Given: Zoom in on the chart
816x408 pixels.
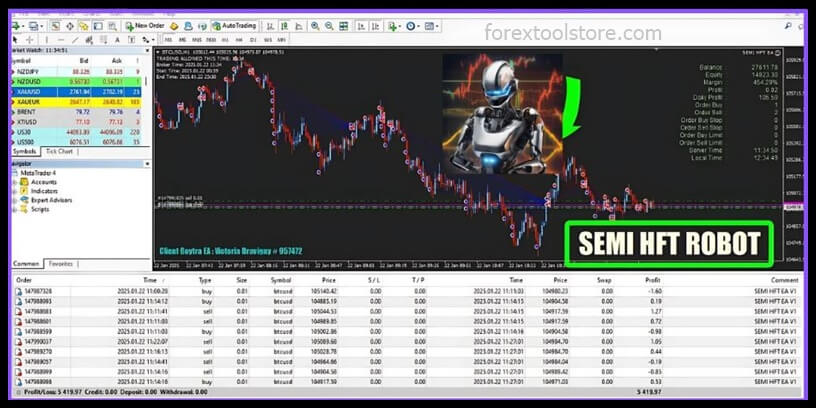Looking at the screenshot, I should [x=315, y=26].
